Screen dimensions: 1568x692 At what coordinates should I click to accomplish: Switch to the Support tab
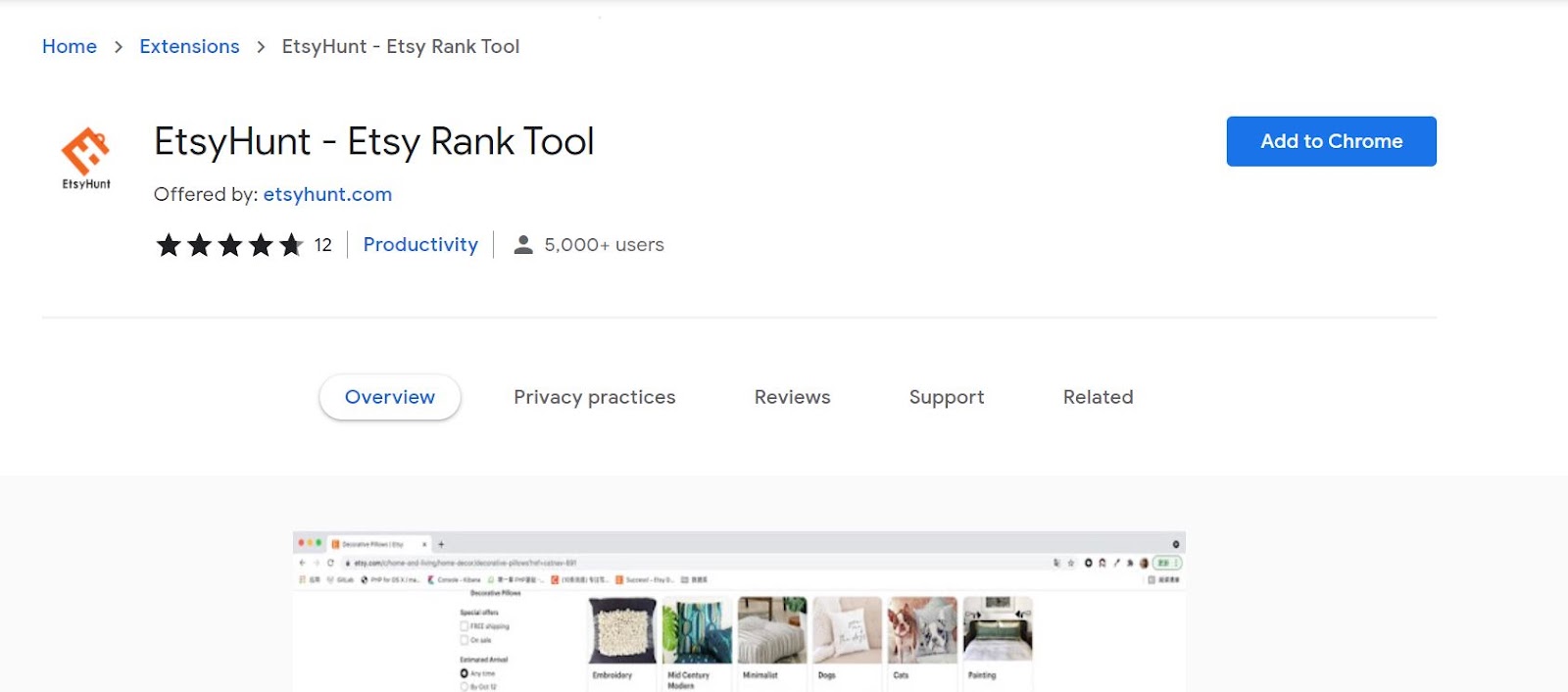click(947, 397)
